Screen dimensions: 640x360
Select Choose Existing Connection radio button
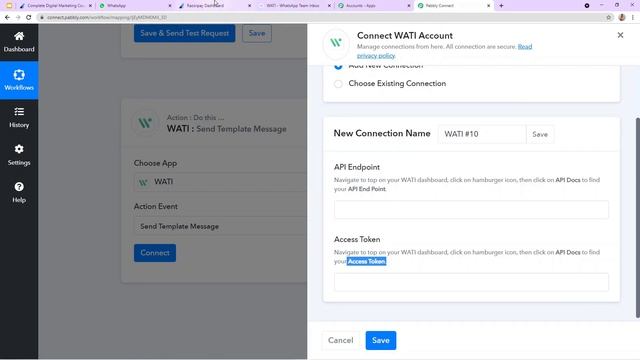(x=338, y=84)
